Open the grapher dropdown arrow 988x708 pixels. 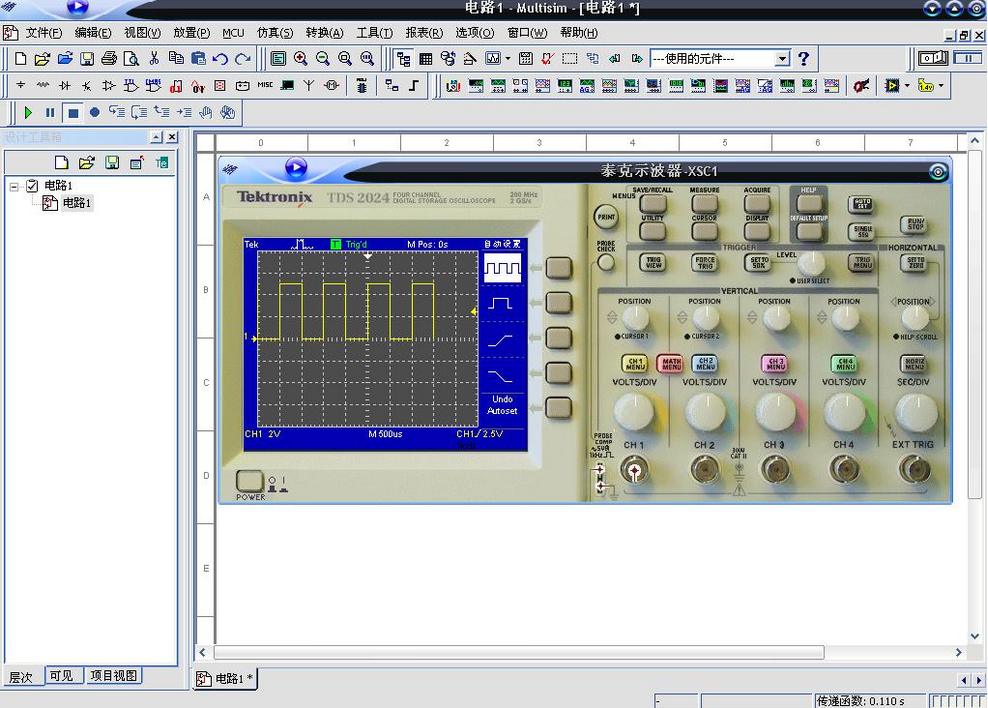tap(508, 59)
